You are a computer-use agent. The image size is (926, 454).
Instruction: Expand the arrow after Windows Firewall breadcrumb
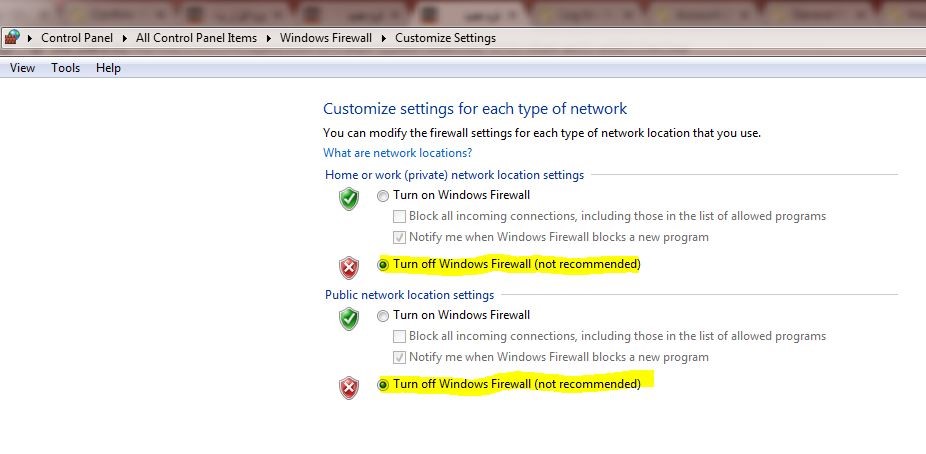[384, 38]
